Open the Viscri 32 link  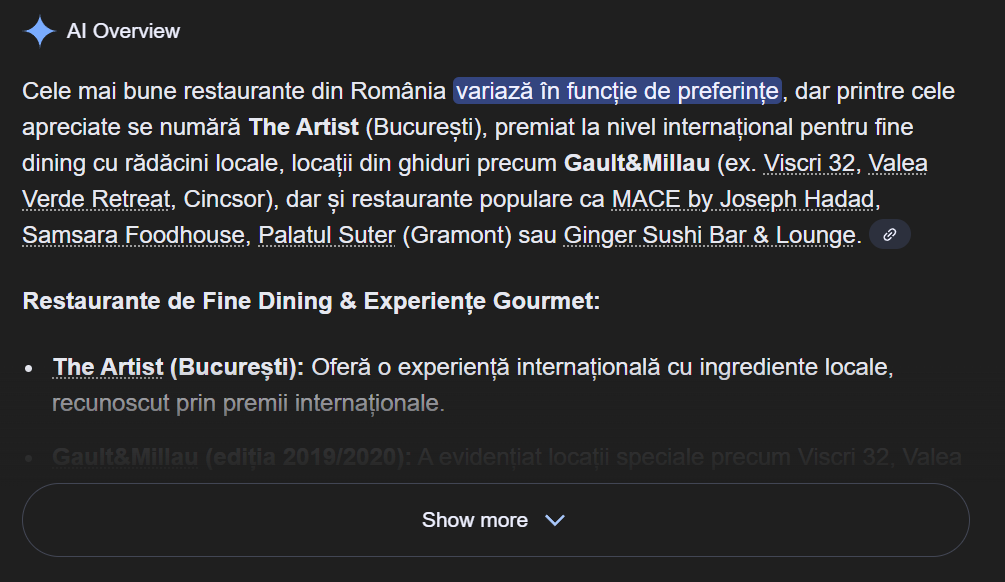(x=809, y=163)
